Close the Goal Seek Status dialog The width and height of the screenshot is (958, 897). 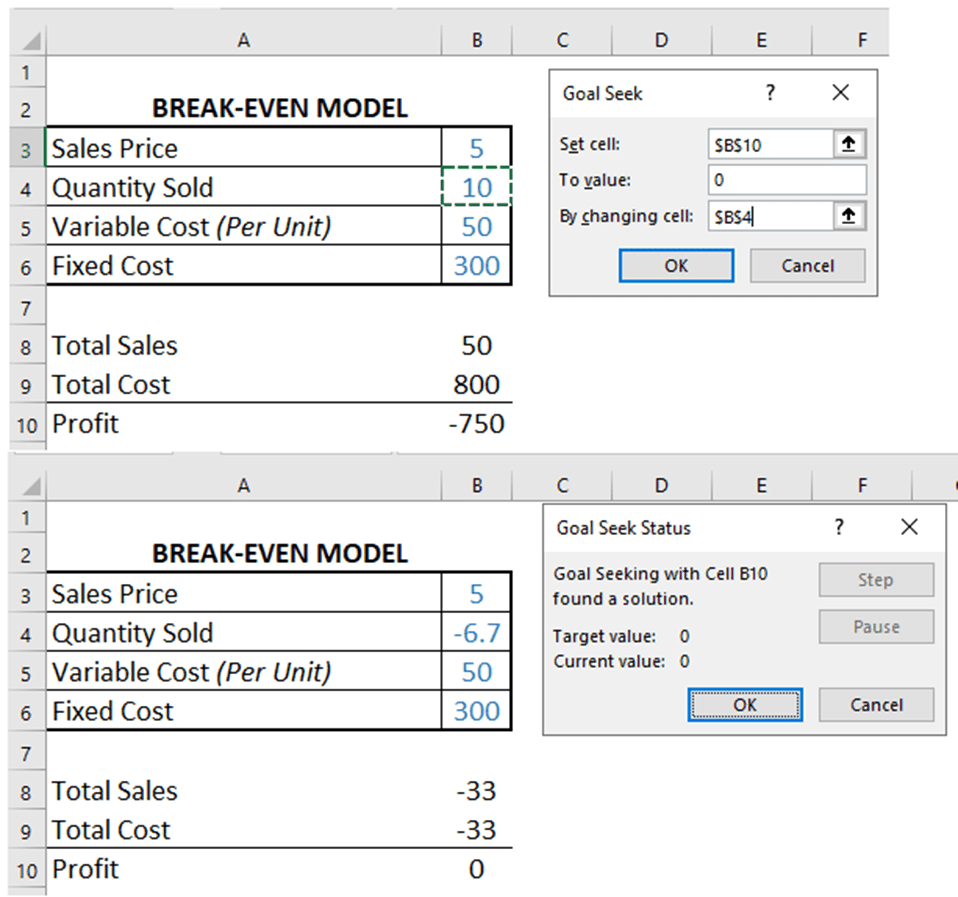tap(909, 527)
